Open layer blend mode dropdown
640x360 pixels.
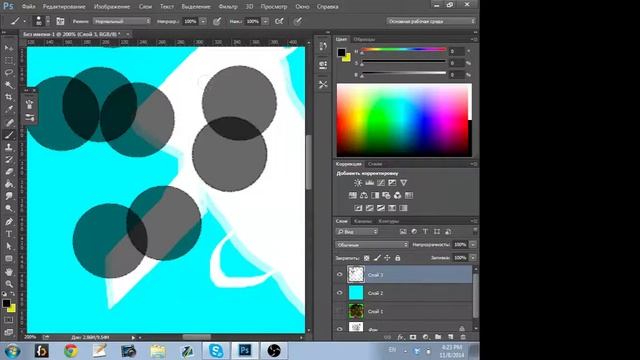pyautogui.click(x=372, y=244)
